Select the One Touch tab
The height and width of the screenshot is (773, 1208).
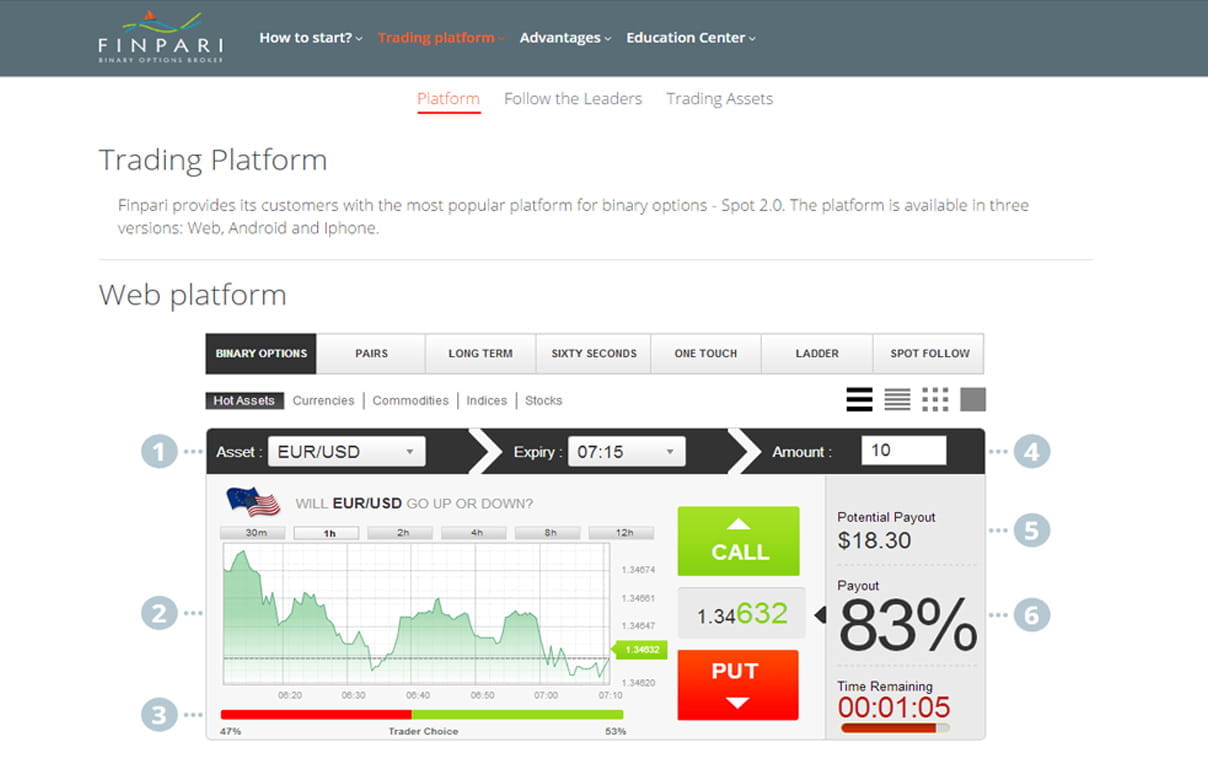[x=706, y=354]
